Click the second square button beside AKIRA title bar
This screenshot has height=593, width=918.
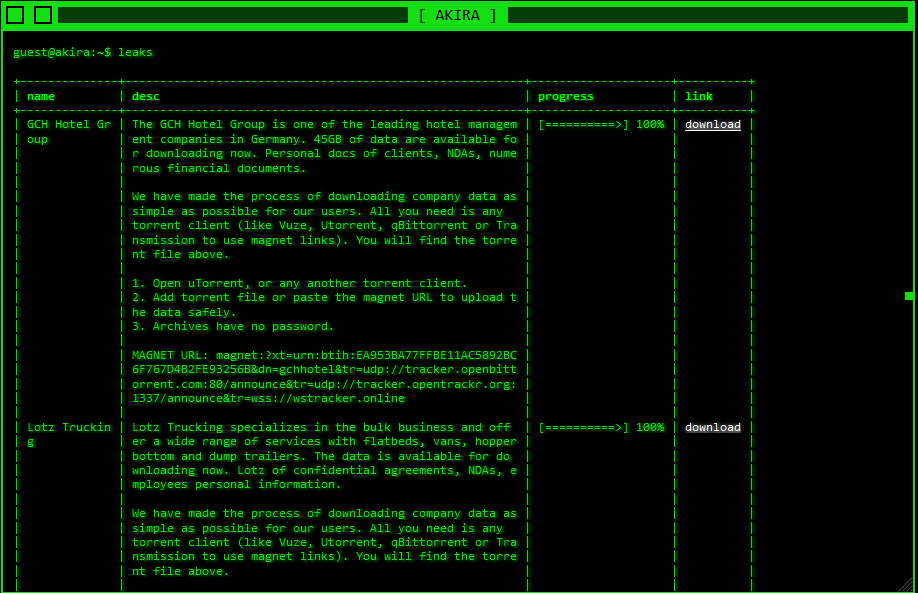click(43, 15)
